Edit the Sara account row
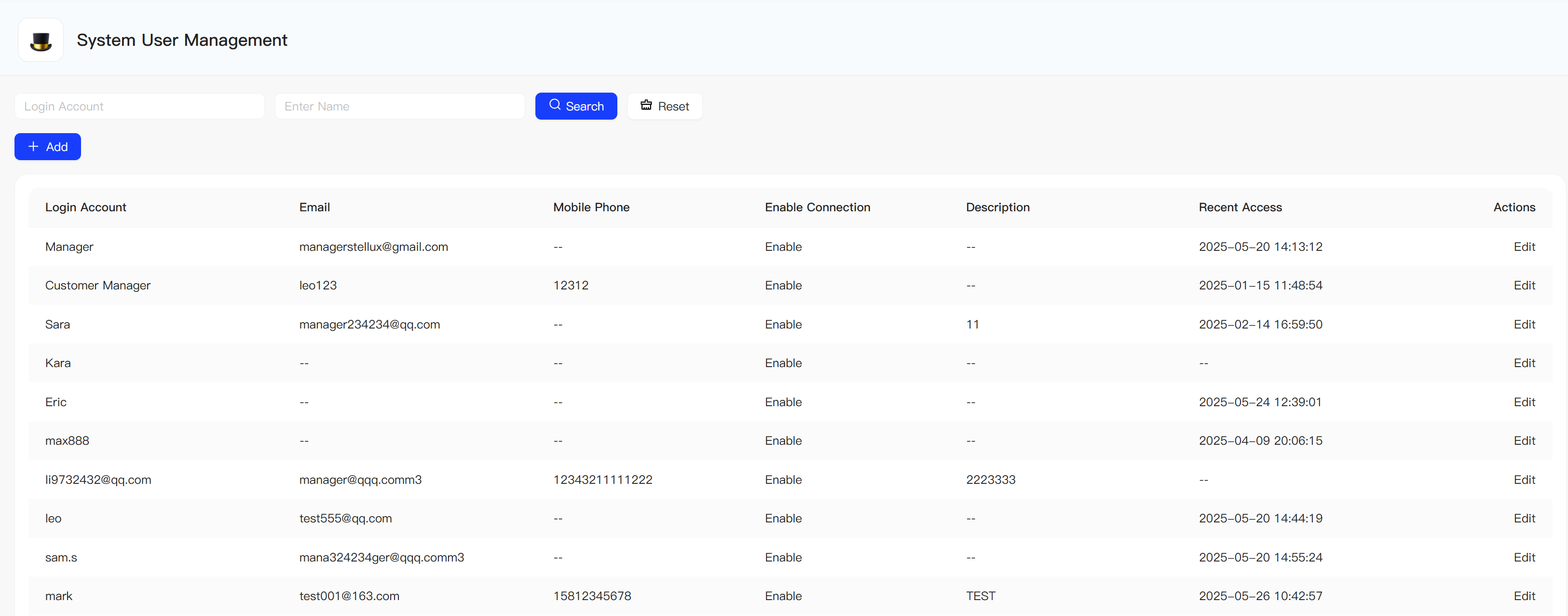The height and width of the screenshot is (616, 1568). 1524,325
